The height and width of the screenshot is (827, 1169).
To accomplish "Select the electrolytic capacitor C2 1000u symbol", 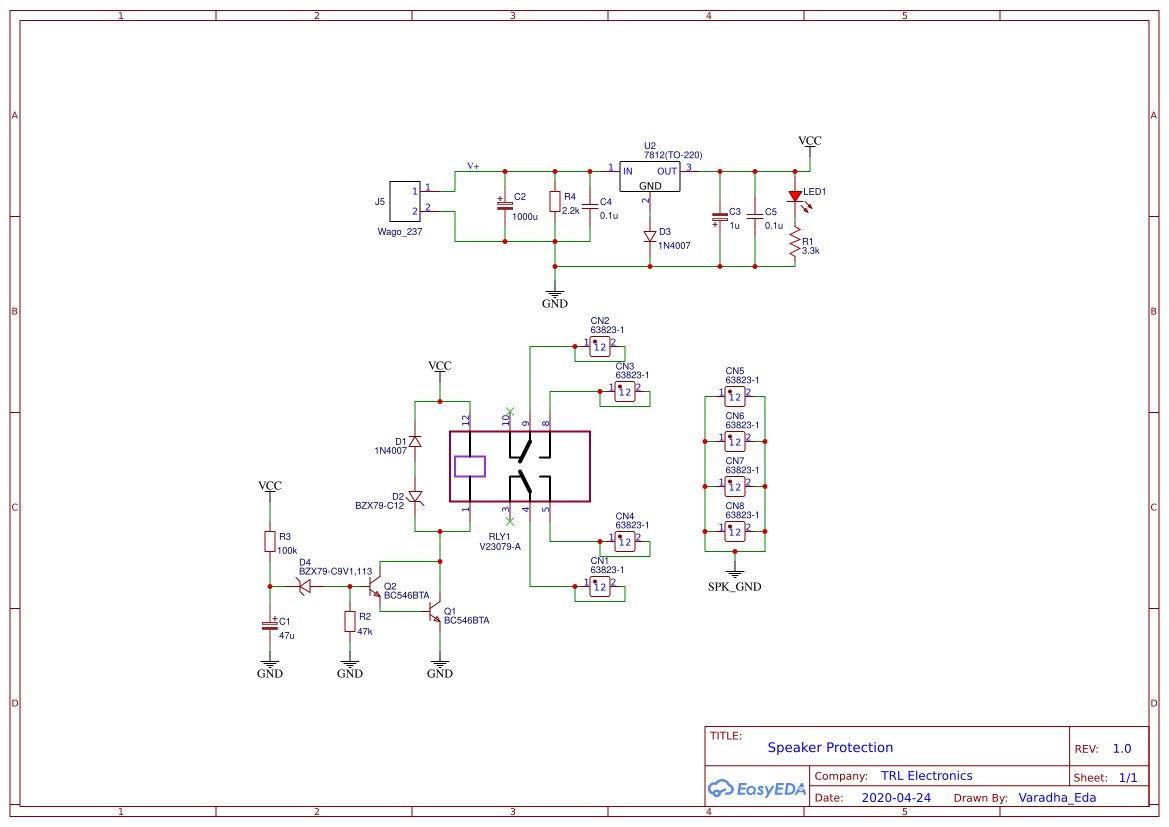I will (x=505, y=208).
